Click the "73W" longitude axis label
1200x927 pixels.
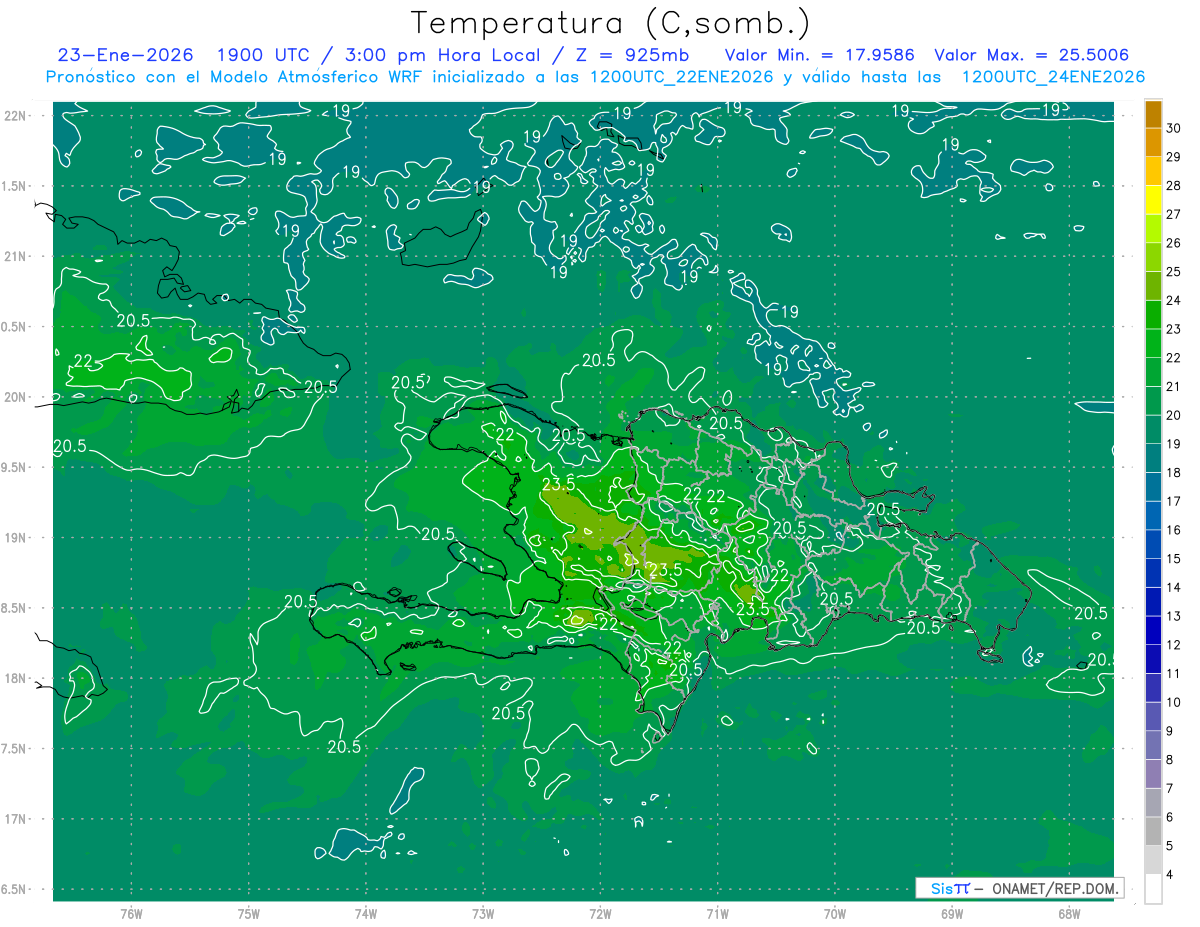coord(483,913)
